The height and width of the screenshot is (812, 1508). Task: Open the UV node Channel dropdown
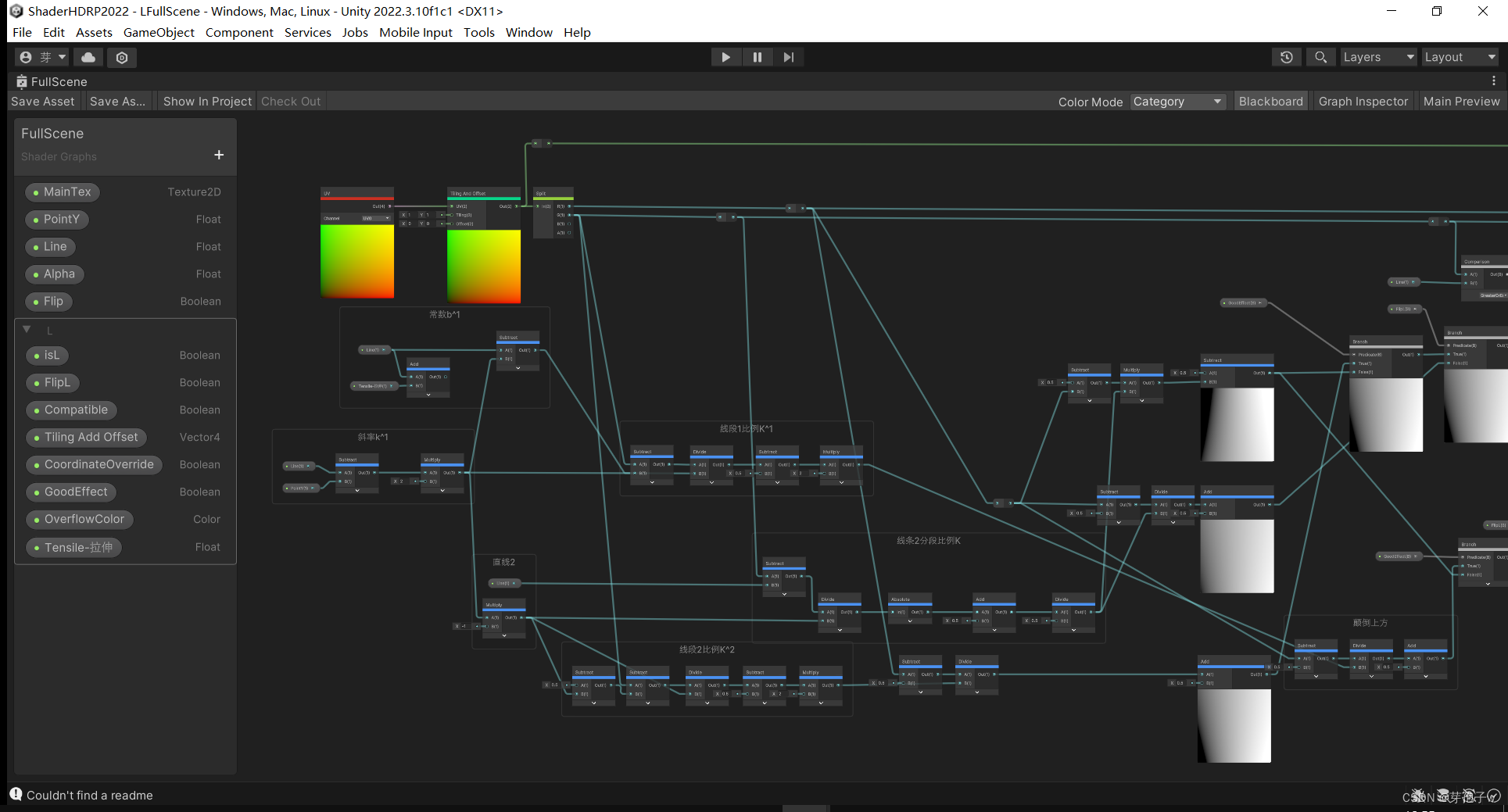pos(375,218)
